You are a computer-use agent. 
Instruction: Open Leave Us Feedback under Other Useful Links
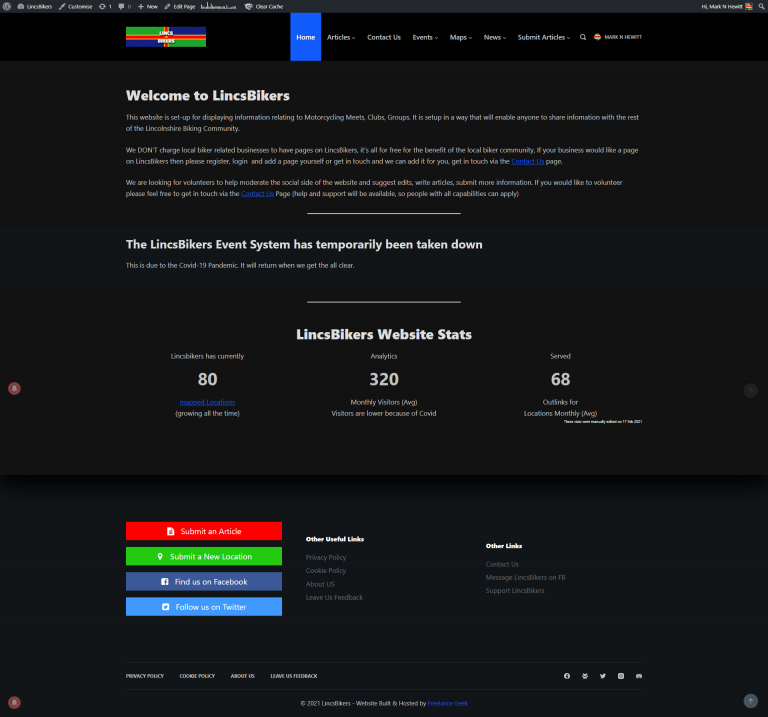point(334,598)
